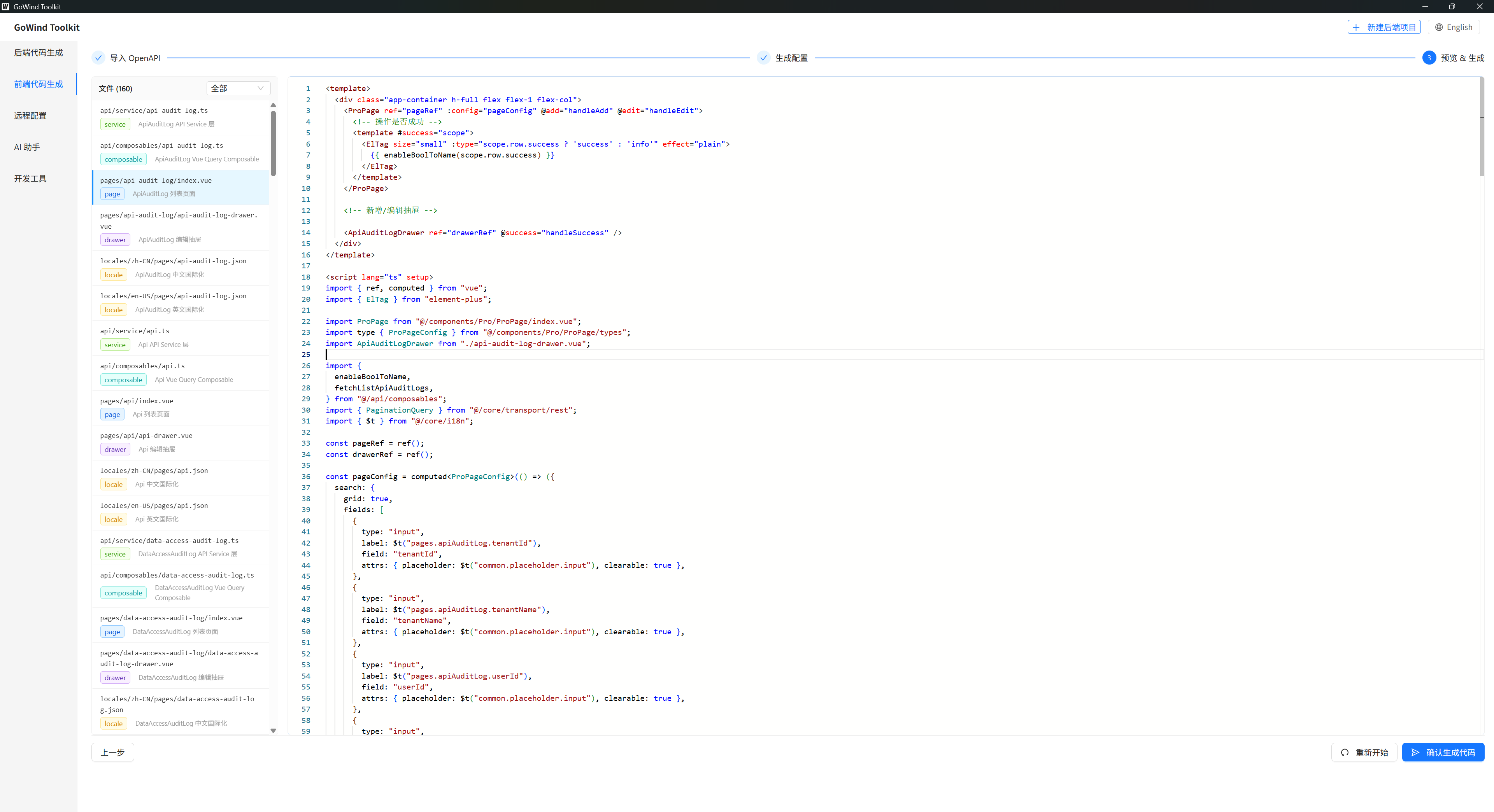Click the 新建后端项目 button
Image resolution: width=1494 pixels, height=812 pixels.
(1384, 27)
